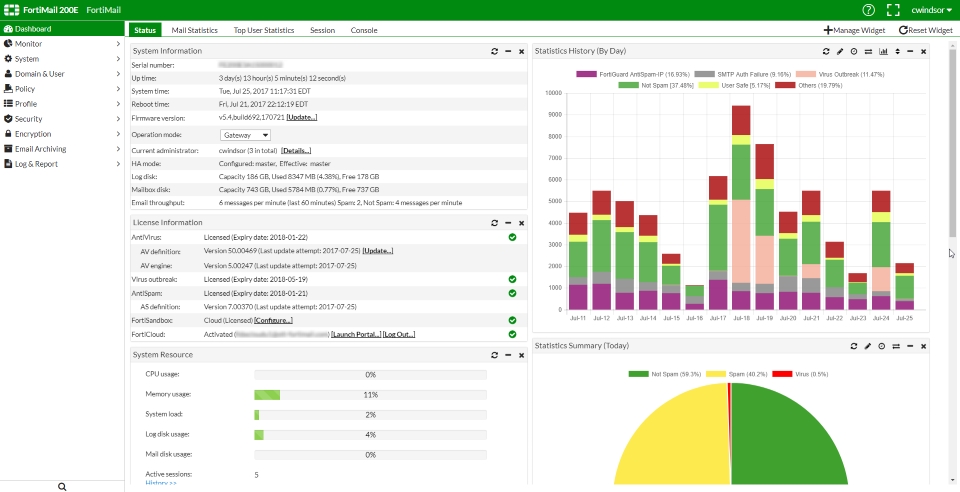Open the help question mark icon
This screenshot has height=492, width=960.
coord(868,9)
